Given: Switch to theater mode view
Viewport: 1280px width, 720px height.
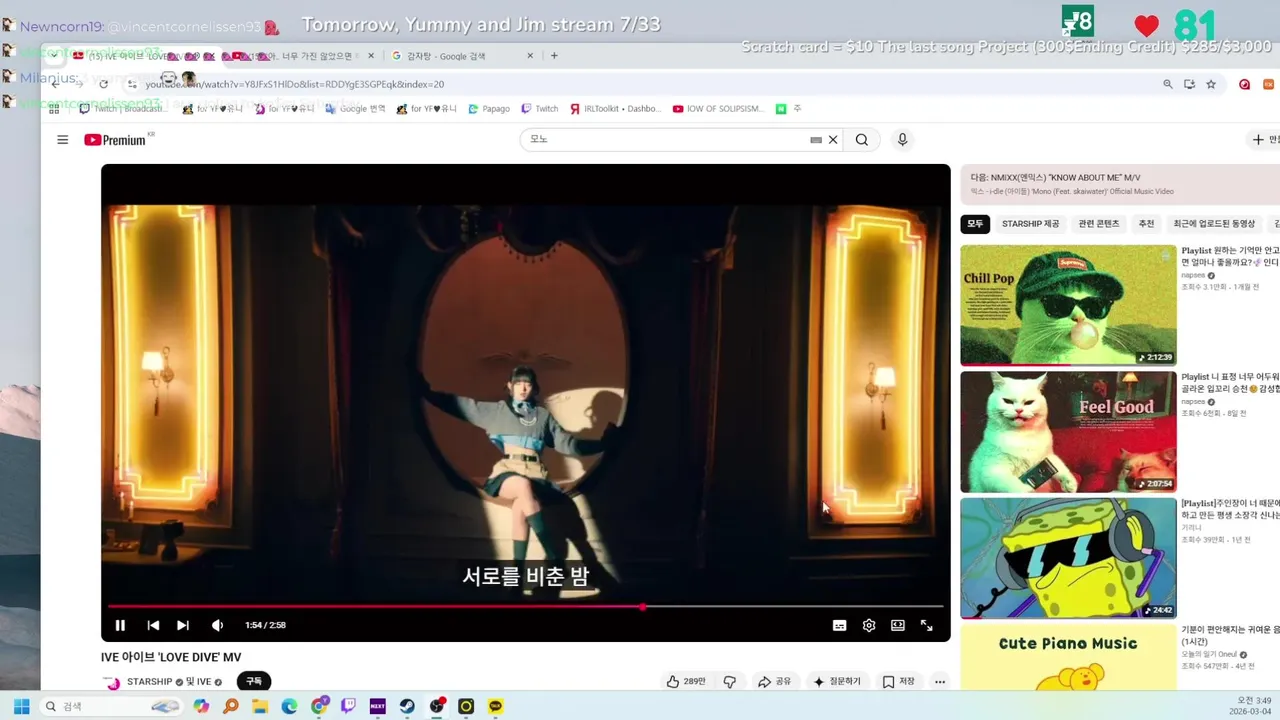Looking at the screenshot, I should tap(898, 625).
